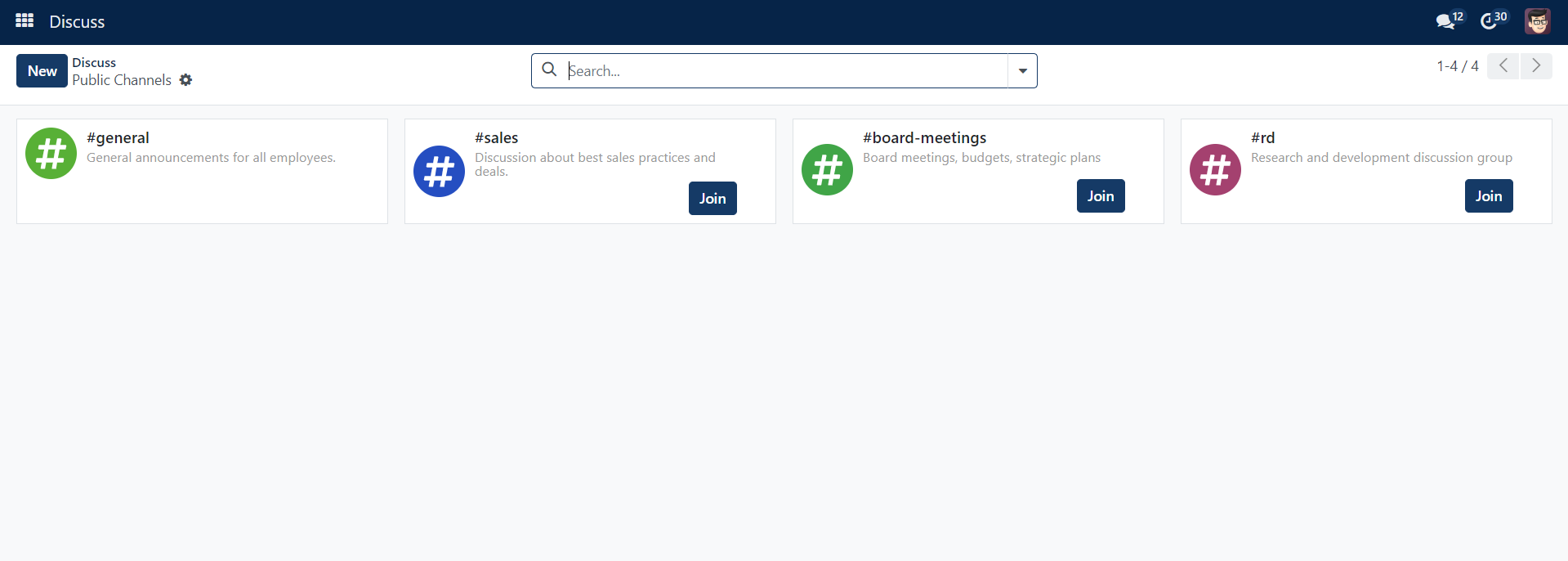The height and width of the screenshot is (561, 1568).
Task: Click 'General announcements for all employees.' description
Action: pos(211,157)
